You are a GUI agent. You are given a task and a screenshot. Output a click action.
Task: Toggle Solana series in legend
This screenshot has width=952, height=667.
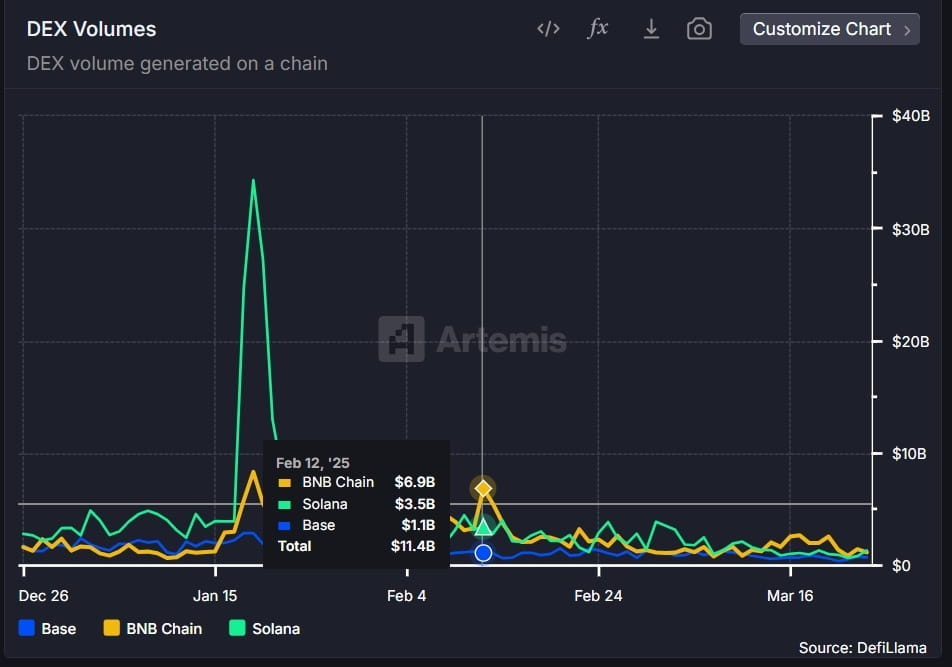point(264,628)
